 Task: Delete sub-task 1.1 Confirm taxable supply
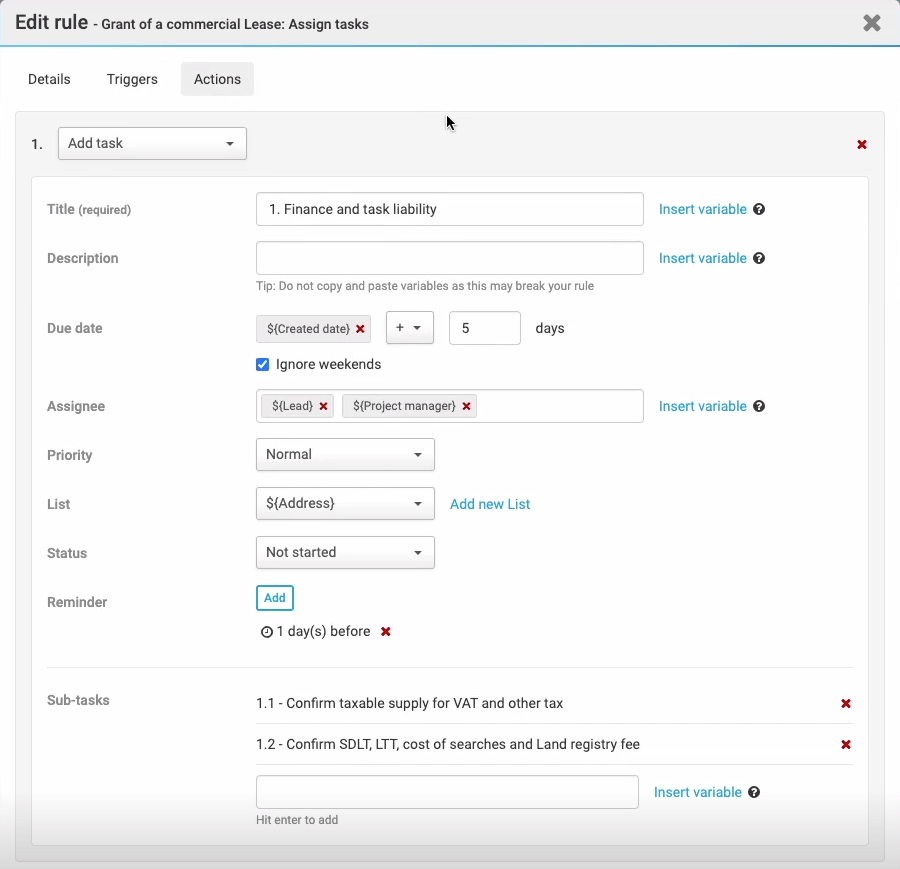846,704
